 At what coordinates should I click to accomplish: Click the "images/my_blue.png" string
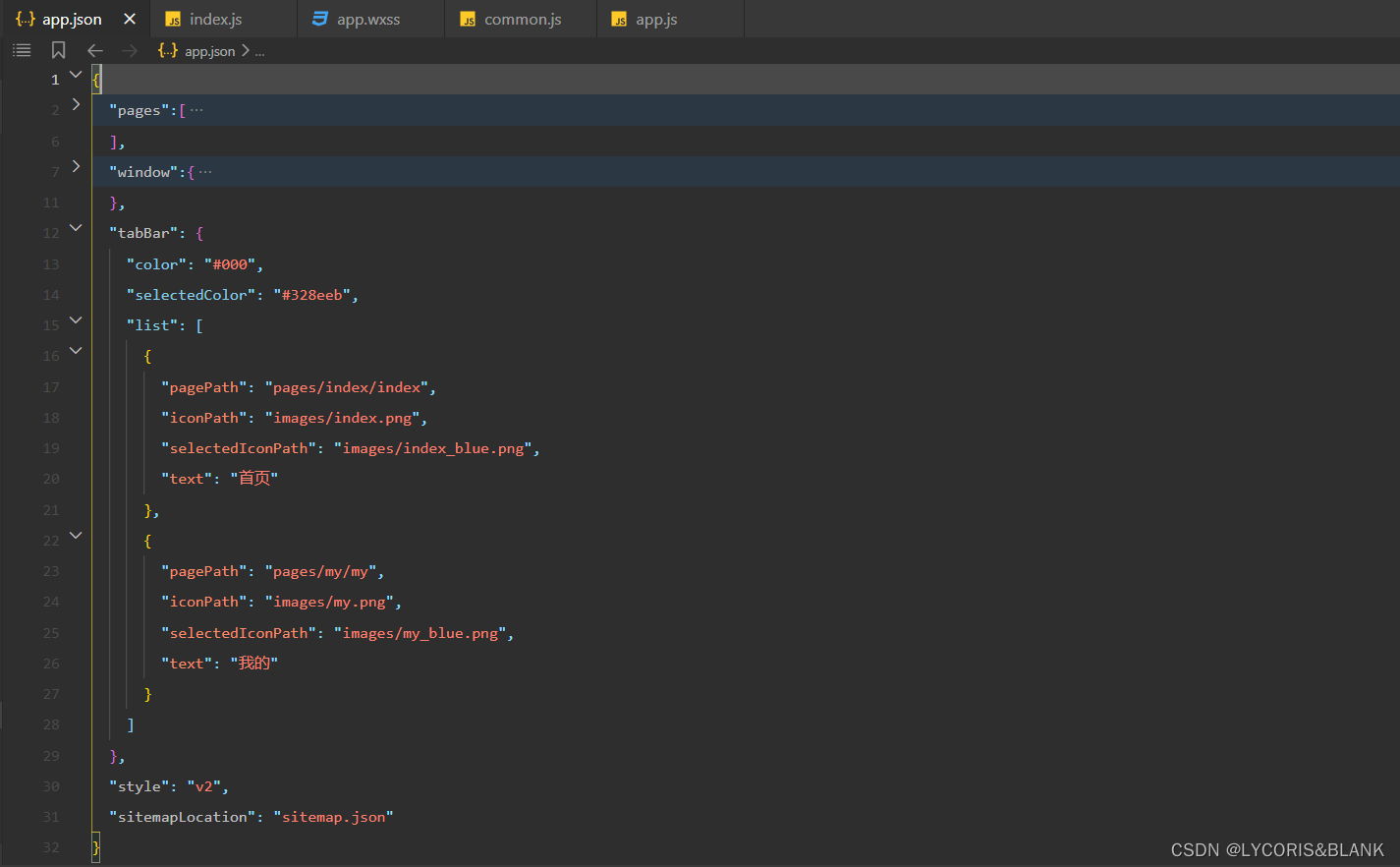tap(420, 633)
